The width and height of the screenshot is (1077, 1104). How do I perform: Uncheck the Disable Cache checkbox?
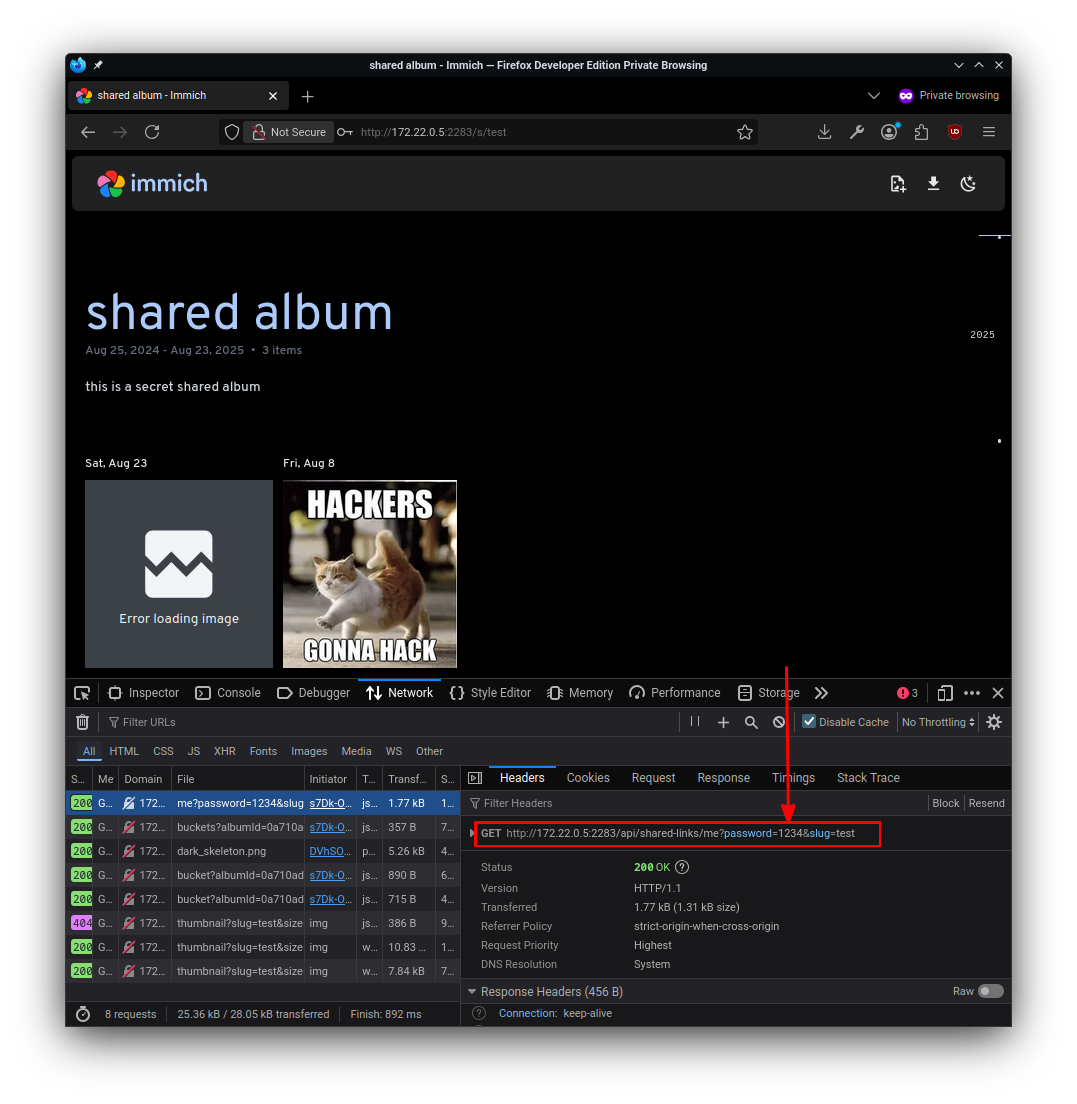(810, 722)
